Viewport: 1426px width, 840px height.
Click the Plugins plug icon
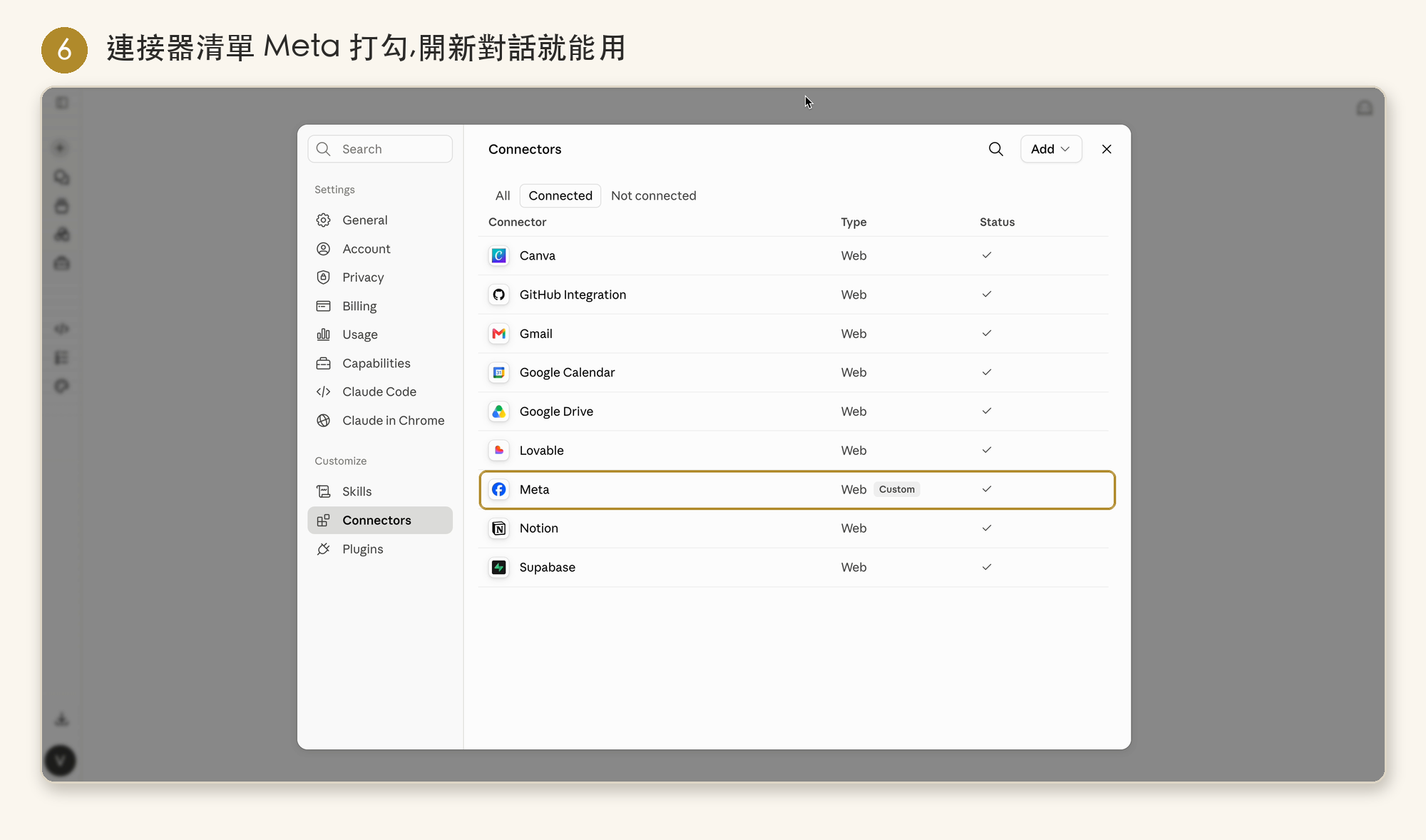coord(324,549)
